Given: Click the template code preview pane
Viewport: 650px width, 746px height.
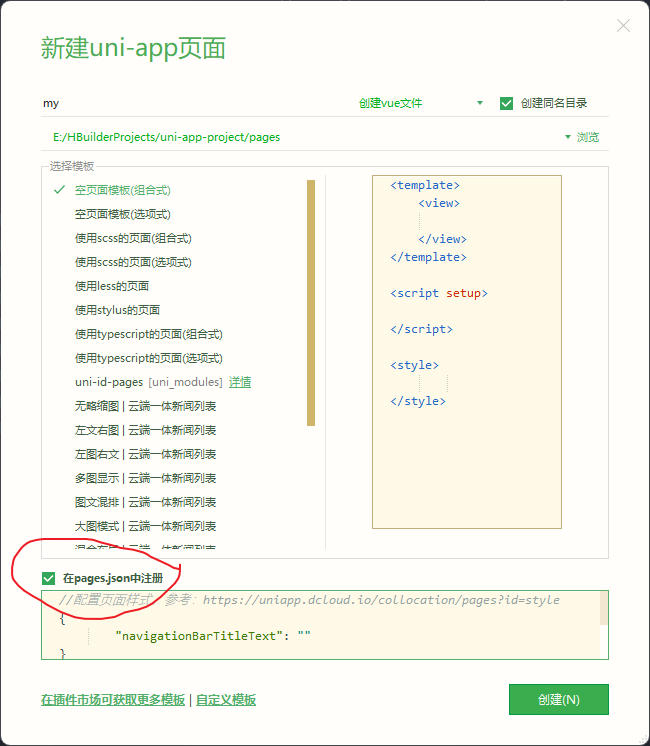Looking at the screenshot, I should click(x=467, y=352).
